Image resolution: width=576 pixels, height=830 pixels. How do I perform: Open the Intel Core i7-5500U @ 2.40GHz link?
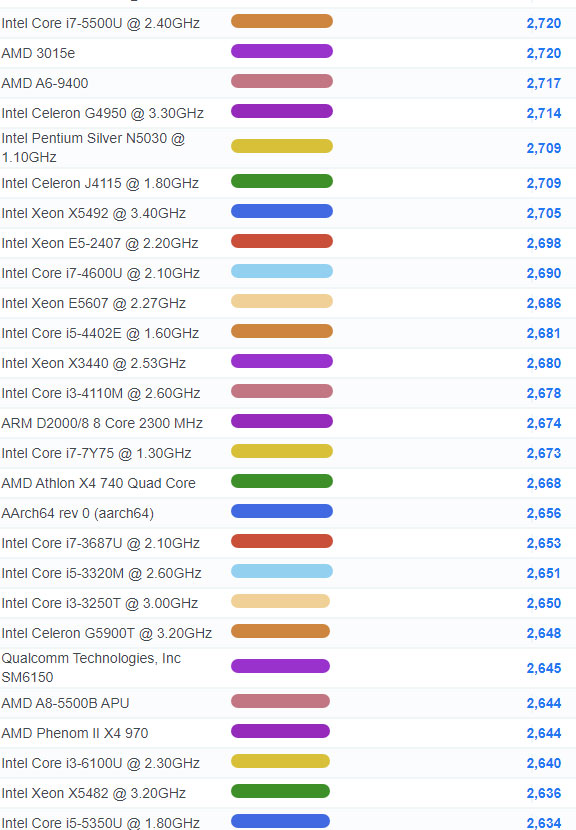[x=101, y=23]
